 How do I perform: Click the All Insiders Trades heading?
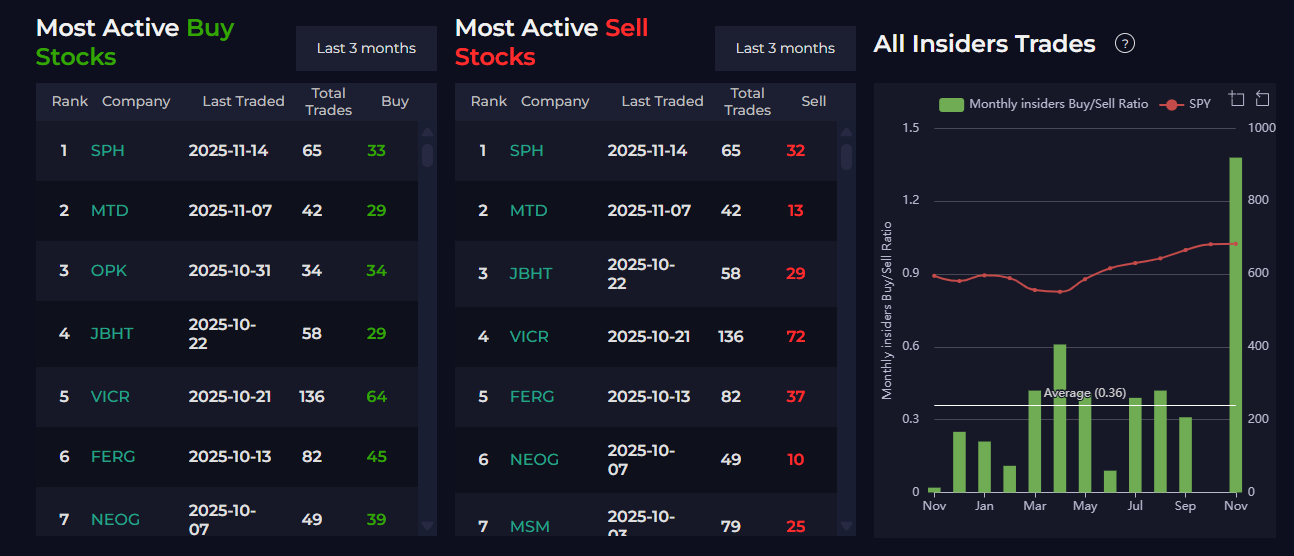(x=984, y=44)
